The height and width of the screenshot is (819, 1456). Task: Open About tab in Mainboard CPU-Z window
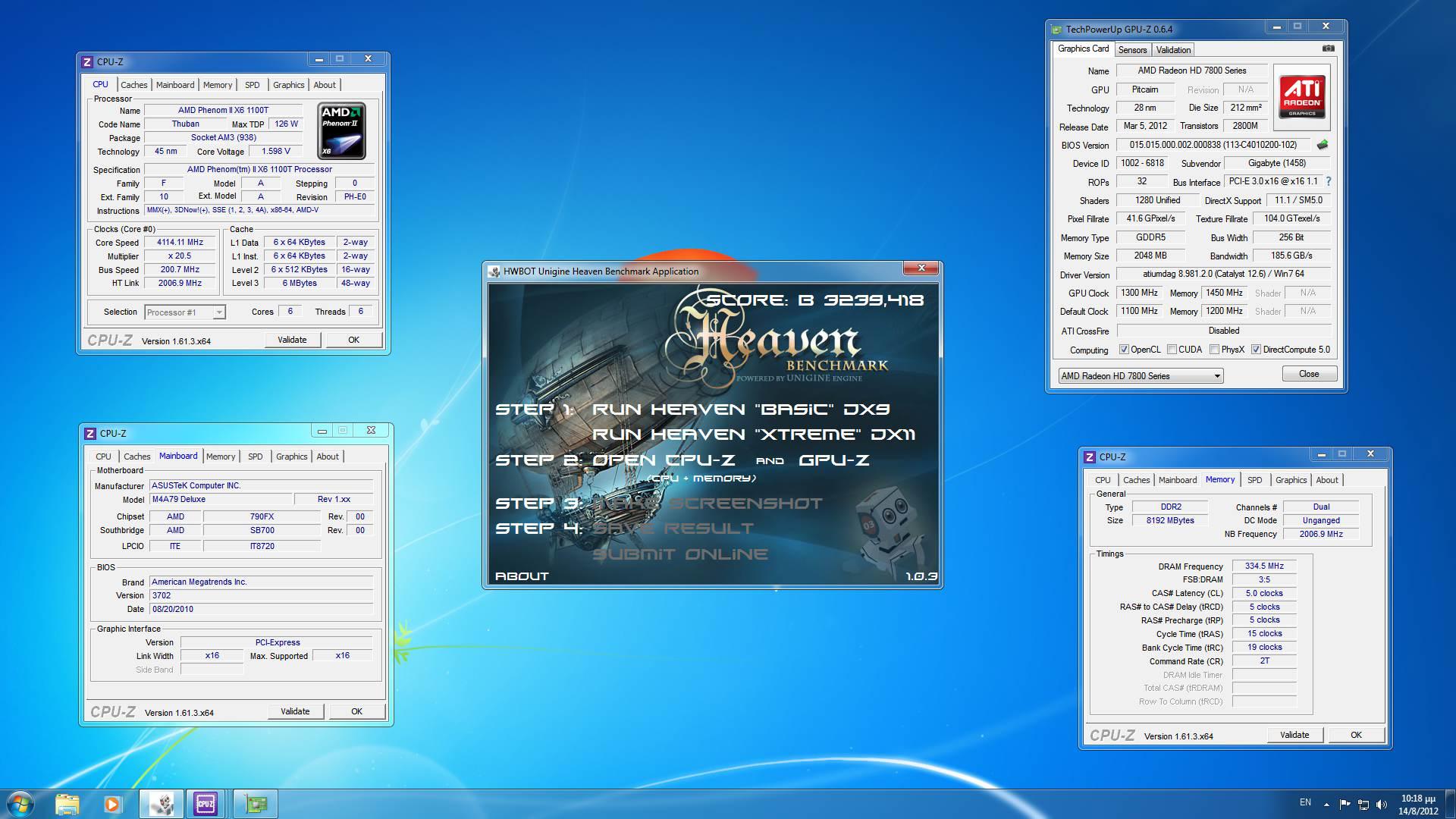tap(328, 457)
